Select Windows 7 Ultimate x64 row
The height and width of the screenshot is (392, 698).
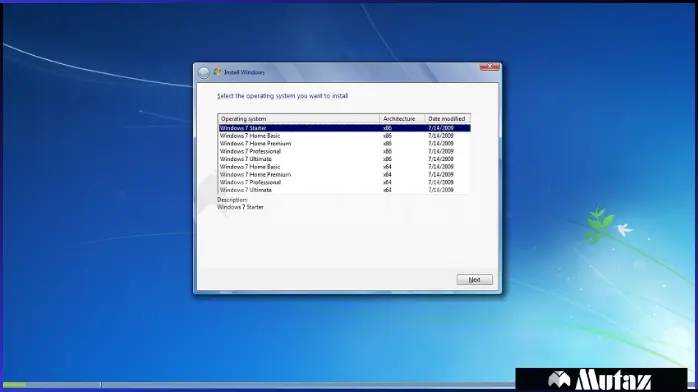point(344,190)
